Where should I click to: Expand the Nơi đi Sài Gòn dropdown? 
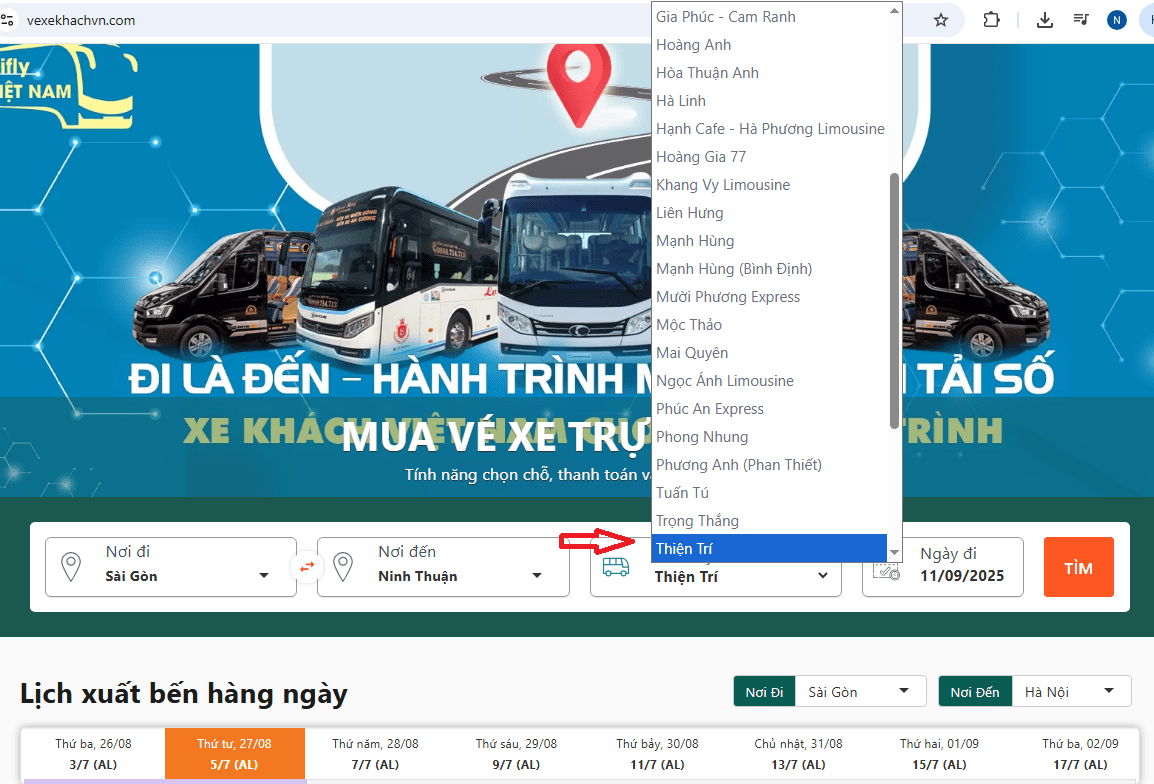click(264, 576)
